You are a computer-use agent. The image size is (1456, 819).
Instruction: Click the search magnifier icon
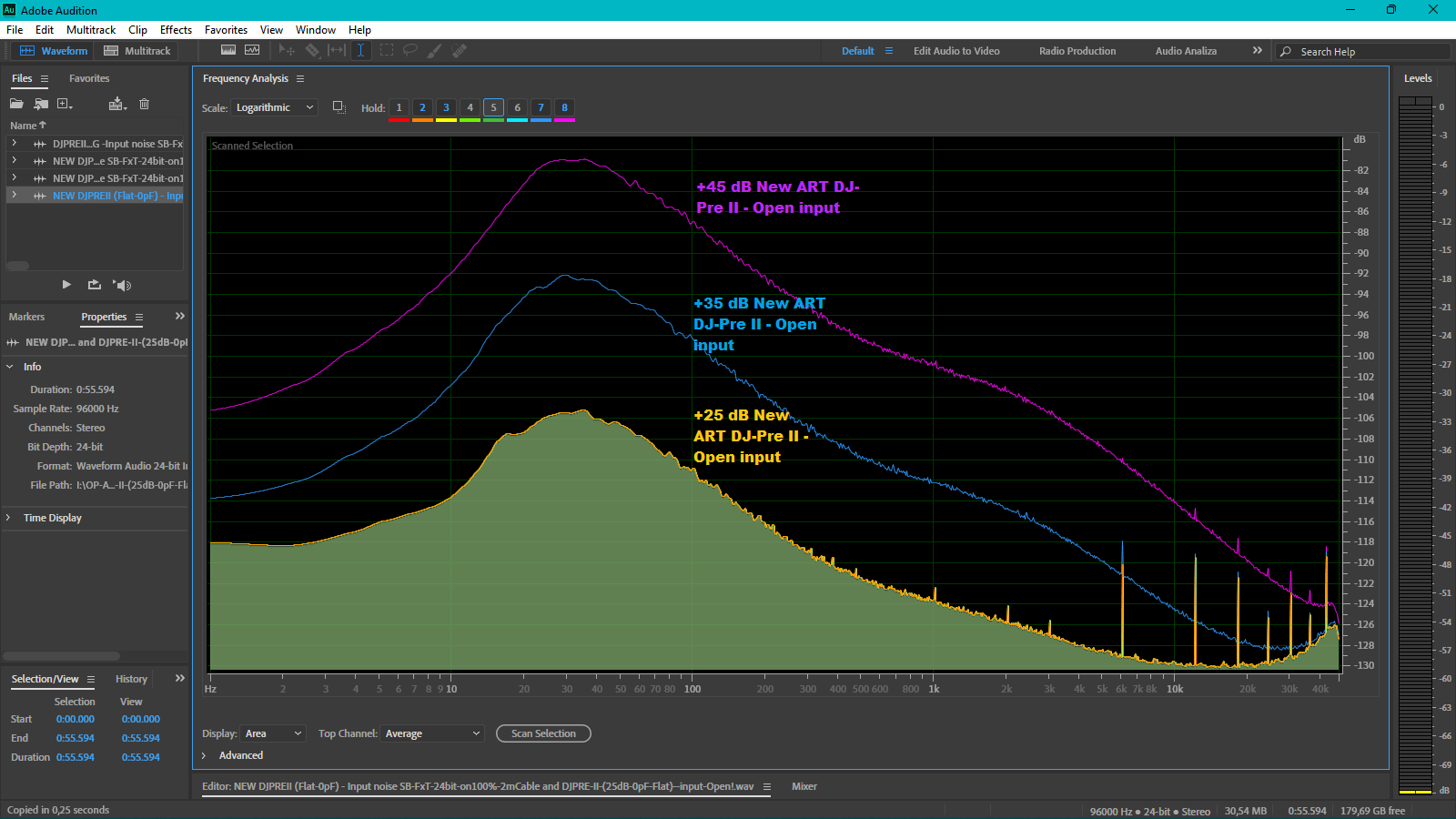click(x=1286, y=52)
